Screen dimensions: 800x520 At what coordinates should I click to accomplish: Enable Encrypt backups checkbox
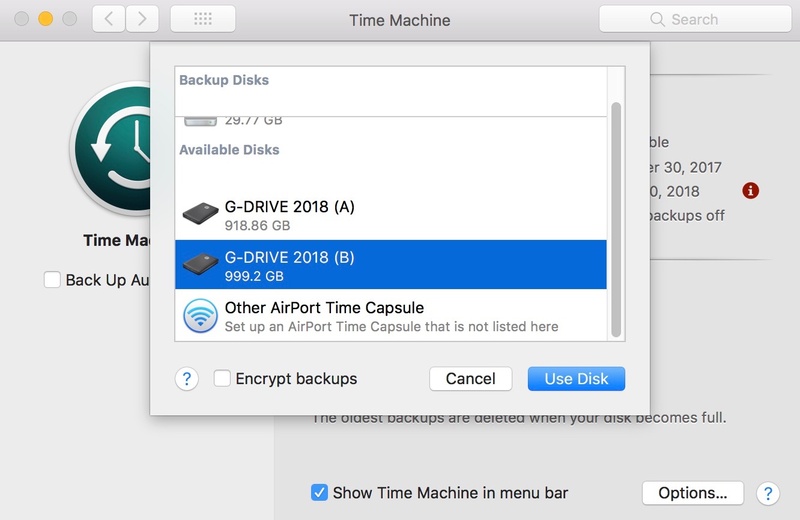click(x=222, y=379)
